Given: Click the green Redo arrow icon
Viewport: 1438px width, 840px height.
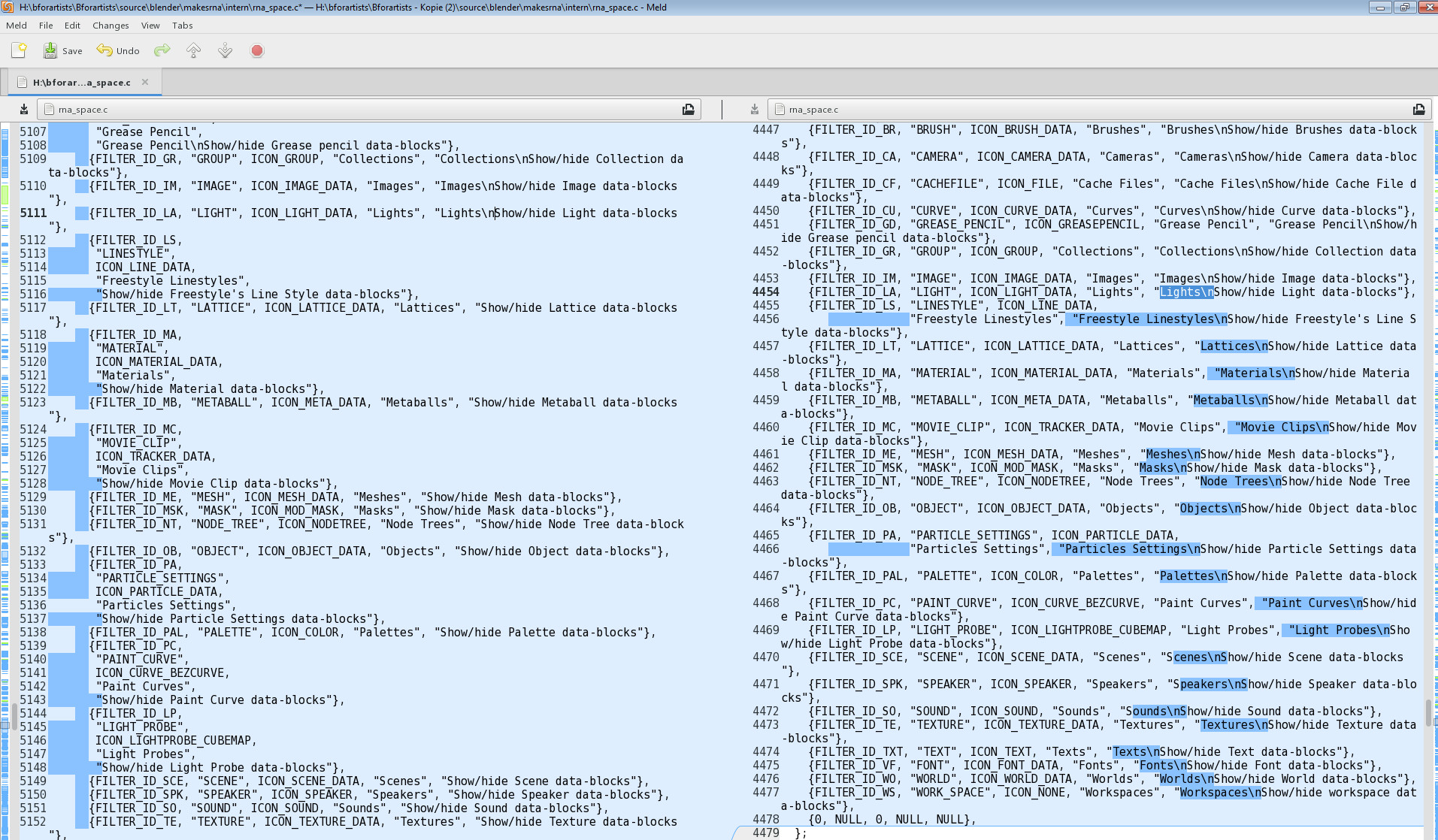Looking at the screenshot, I should (x=162, y=50).
